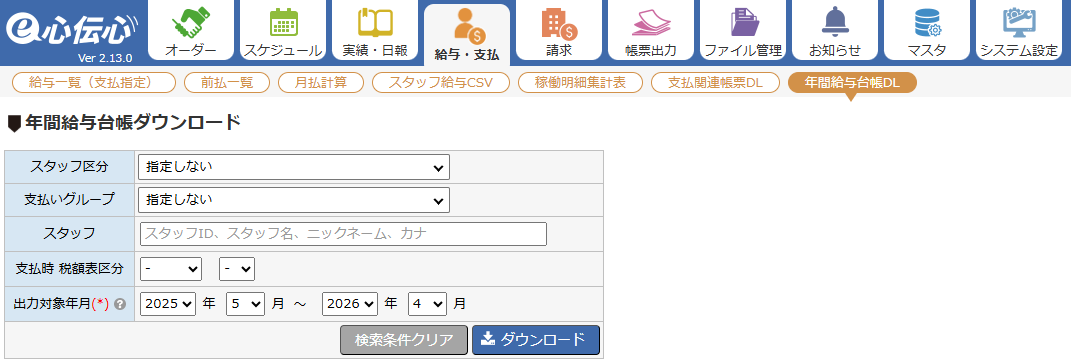This screenshot has width=1071, height=364.
Task: Open the second 支払時 税額表区分 dropdown
Action: tap(237, 269)
